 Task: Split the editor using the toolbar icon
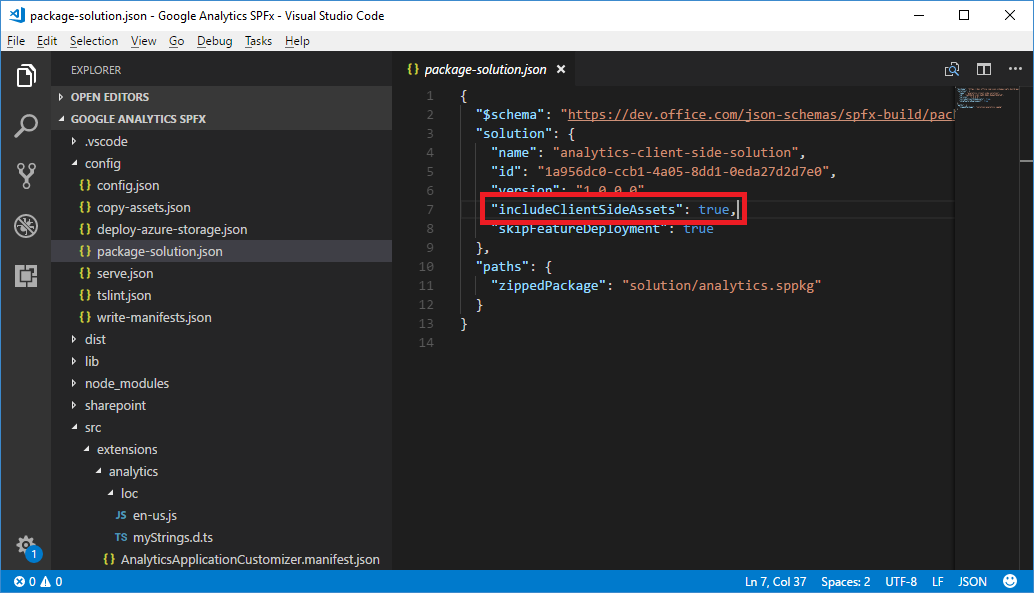[983, 69]
